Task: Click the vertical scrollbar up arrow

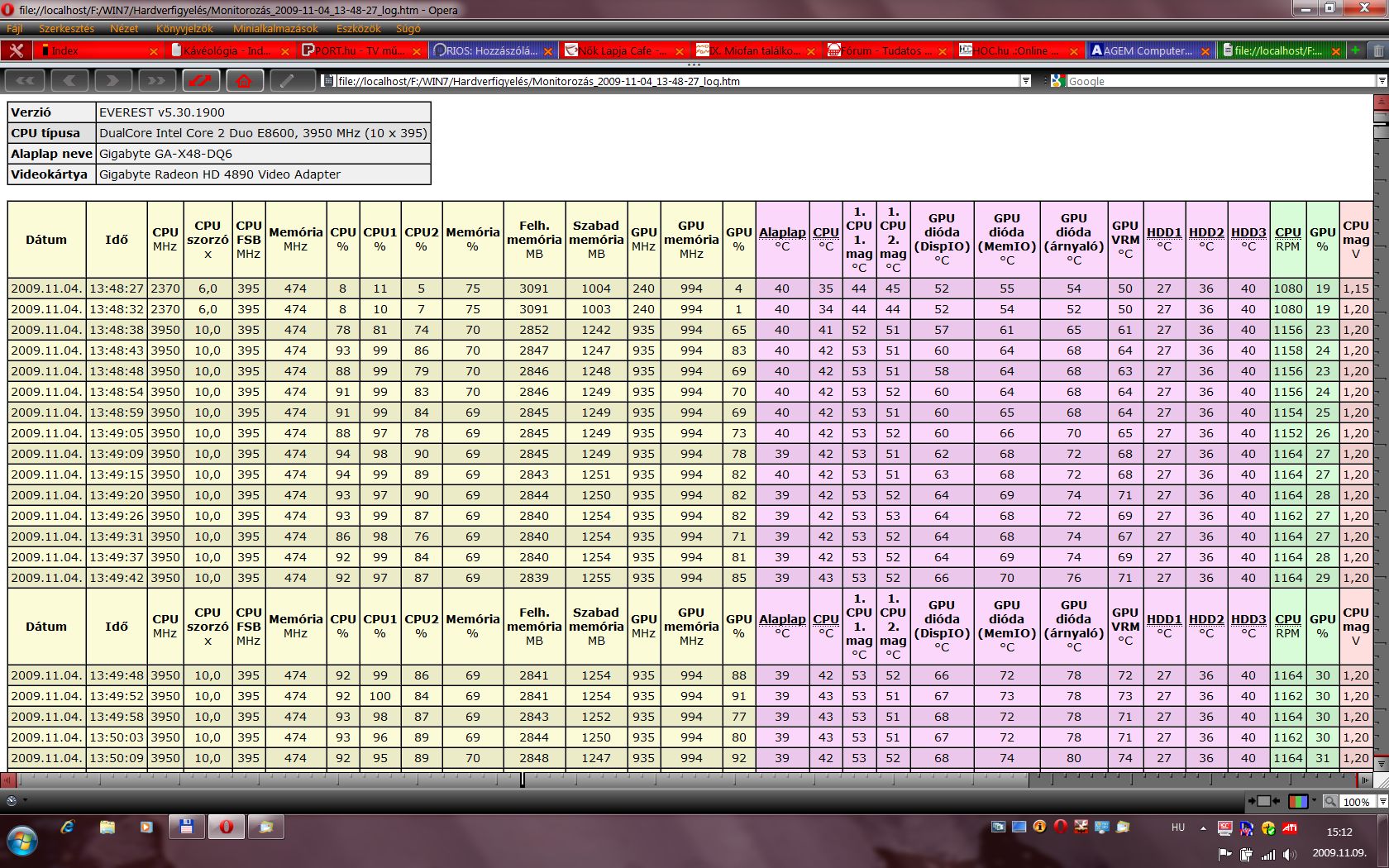Action: point(1381,103)
